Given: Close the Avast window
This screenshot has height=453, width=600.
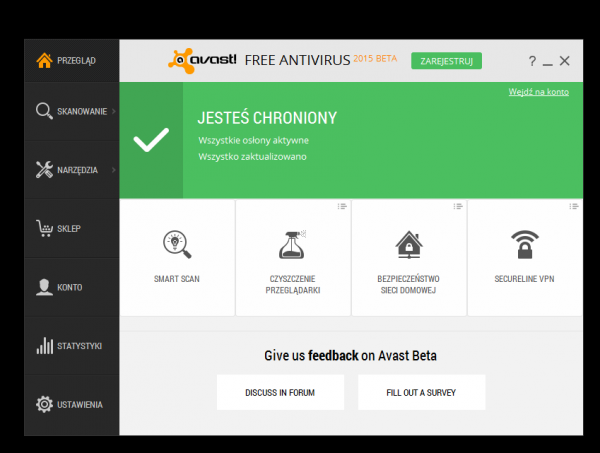Looking at the screenshot, I should (564, 61).
